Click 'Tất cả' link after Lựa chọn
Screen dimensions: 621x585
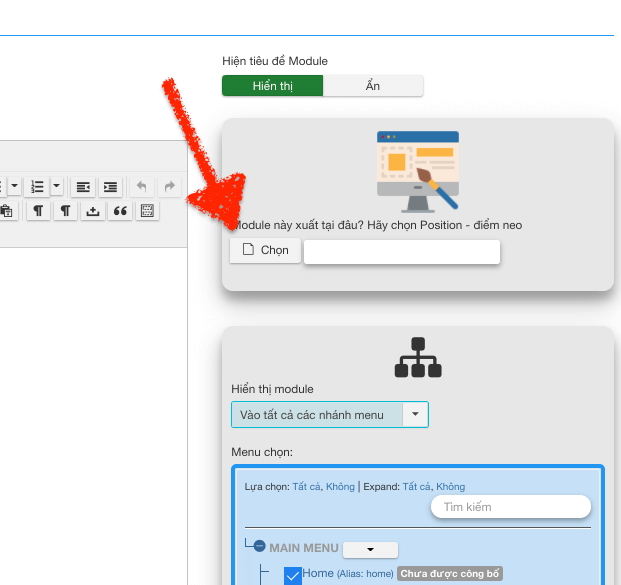[306, 487]
